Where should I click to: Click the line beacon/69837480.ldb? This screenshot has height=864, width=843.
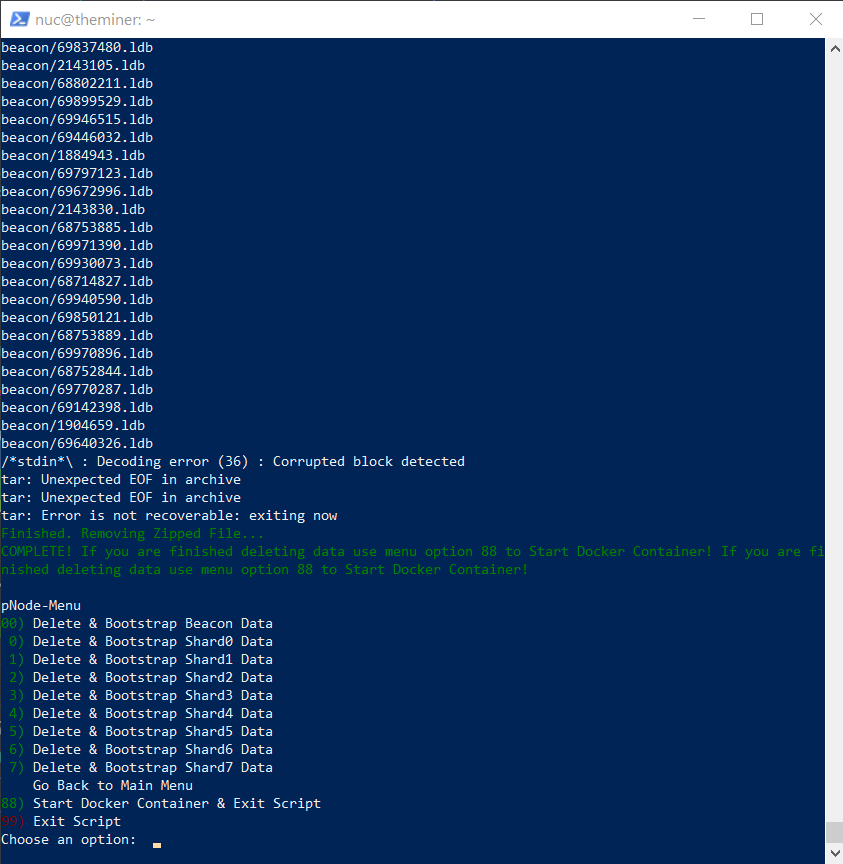click(77, 48)
